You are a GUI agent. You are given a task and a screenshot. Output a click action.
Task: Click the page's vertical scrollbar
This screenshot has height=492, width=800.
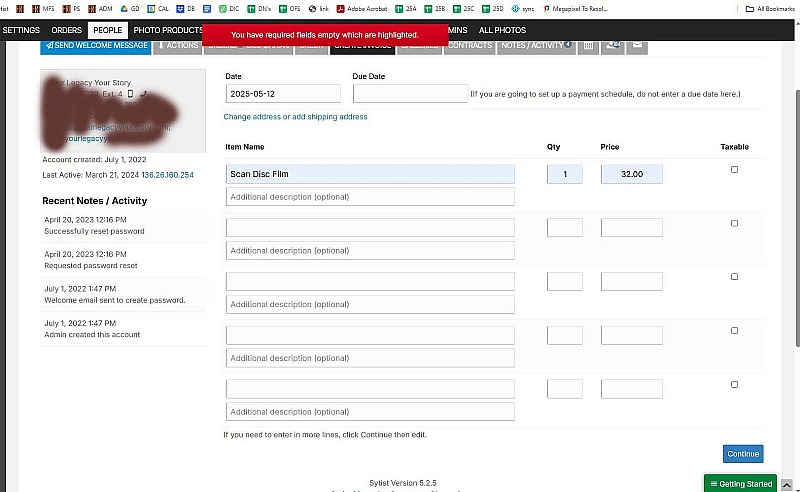click(x=797, y=219)
